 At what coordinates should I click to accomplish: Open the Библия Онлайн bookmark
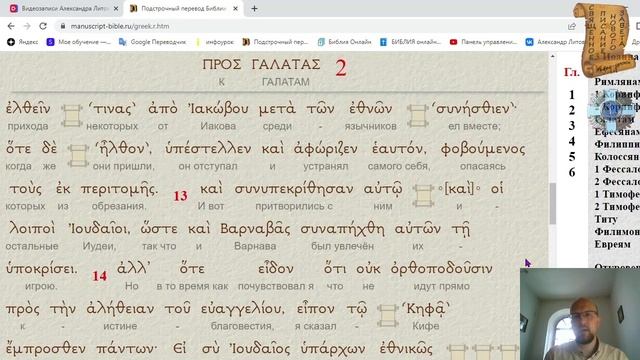click(x=344, y=42)
